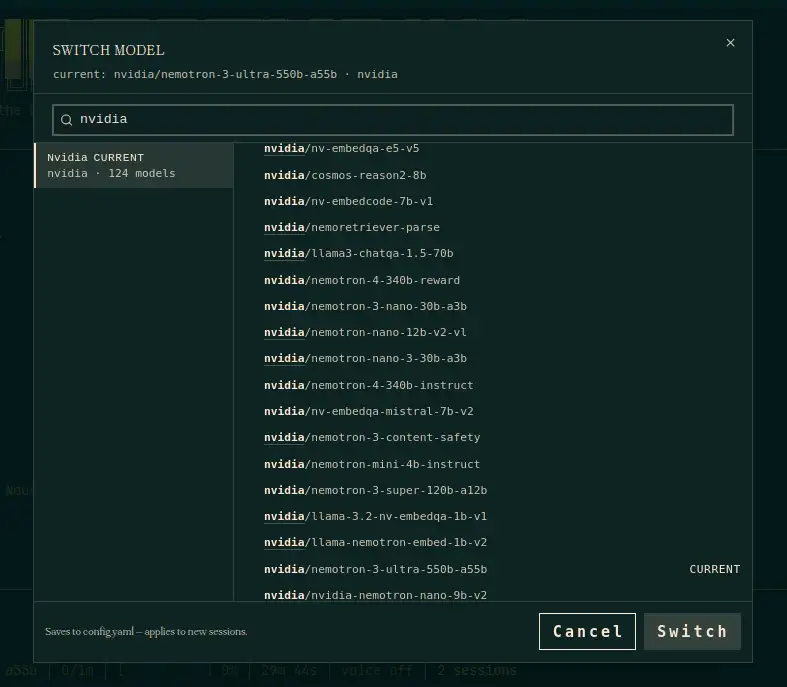Image resolution: width=787 pixels, height=687 pixels.
Task: Choose nvidia/llama3-chatqa-1.5-70b
Action: (x=494, y=253)
